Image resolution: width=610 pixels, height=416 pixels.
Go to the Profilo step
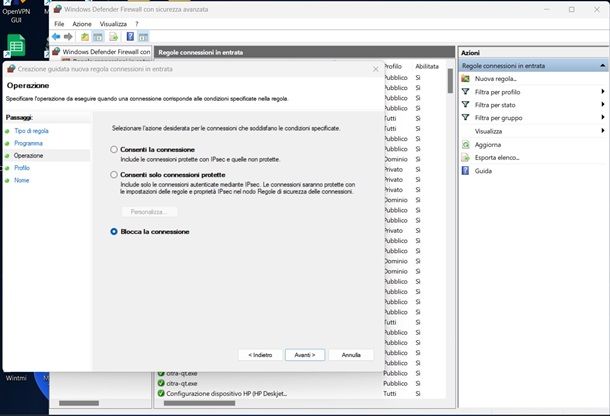tap(22, 168)
